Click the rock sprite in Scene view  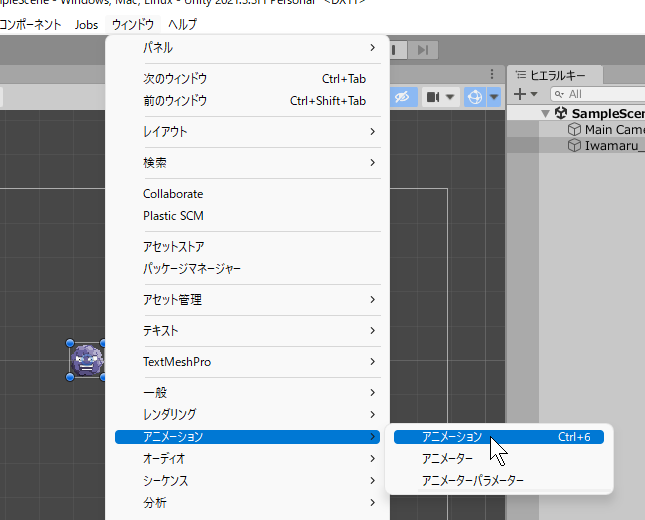tap(87, 360)
